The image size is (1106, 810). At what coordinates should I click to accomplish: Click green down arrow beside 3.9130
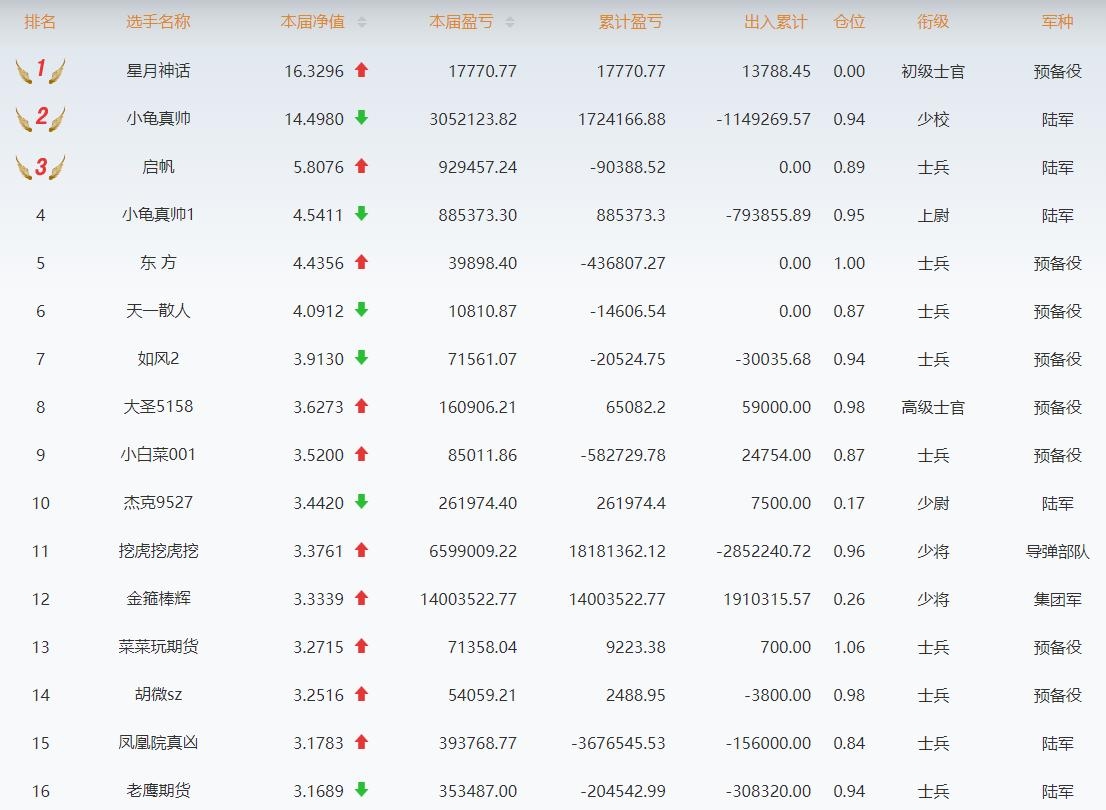coord(362,358)
